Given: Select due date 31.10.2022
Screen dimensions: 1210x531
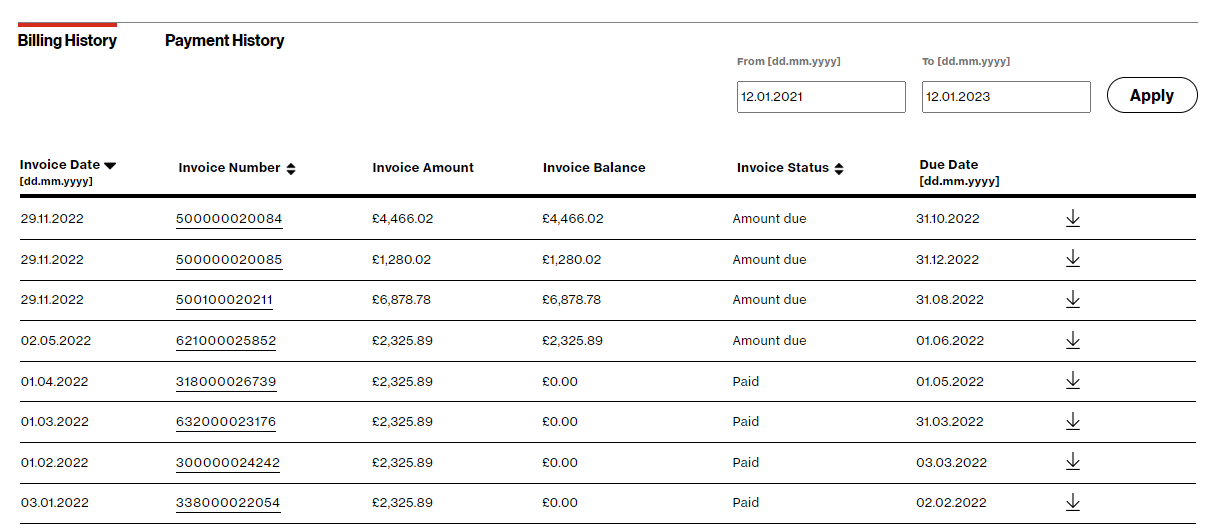Looking at the screenshot, I should (948, 219).
